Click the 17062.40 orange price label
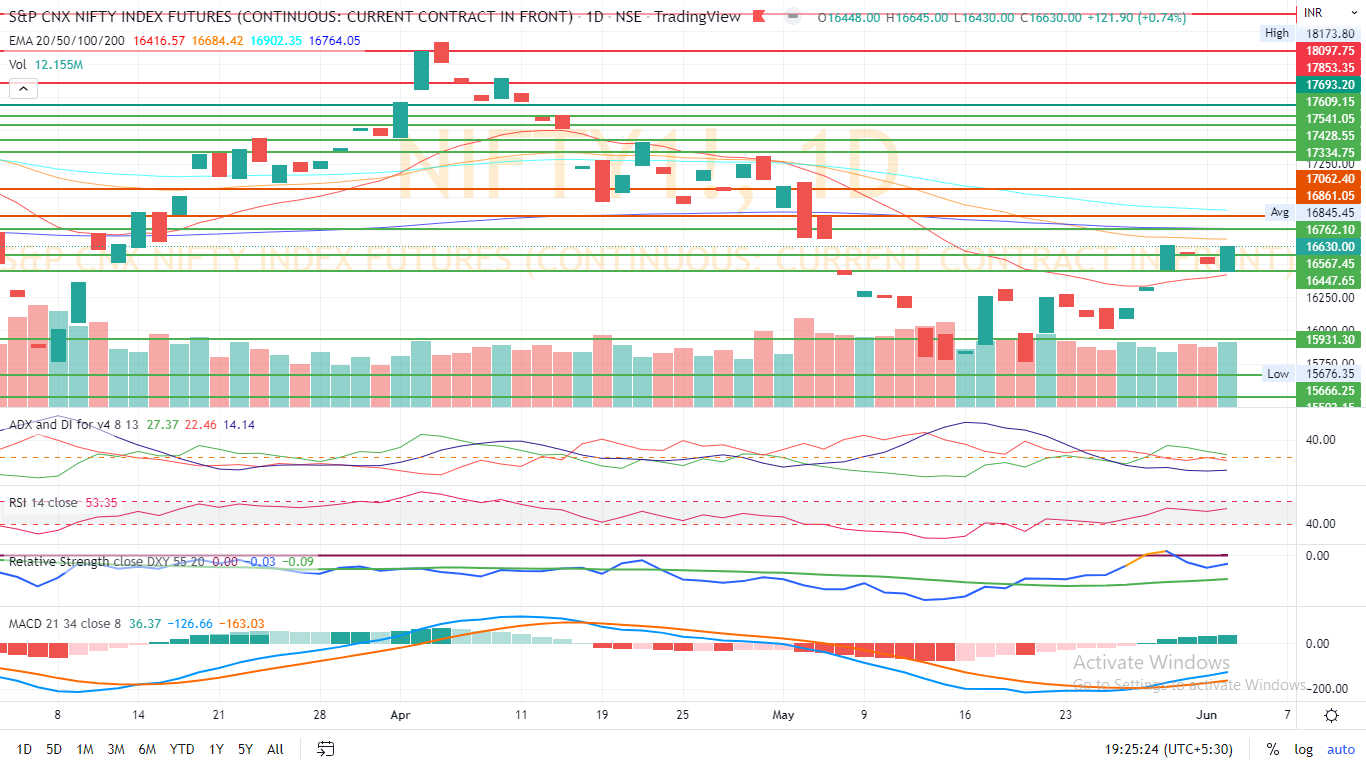The image size is (1366, 768). click(1329, 178)
